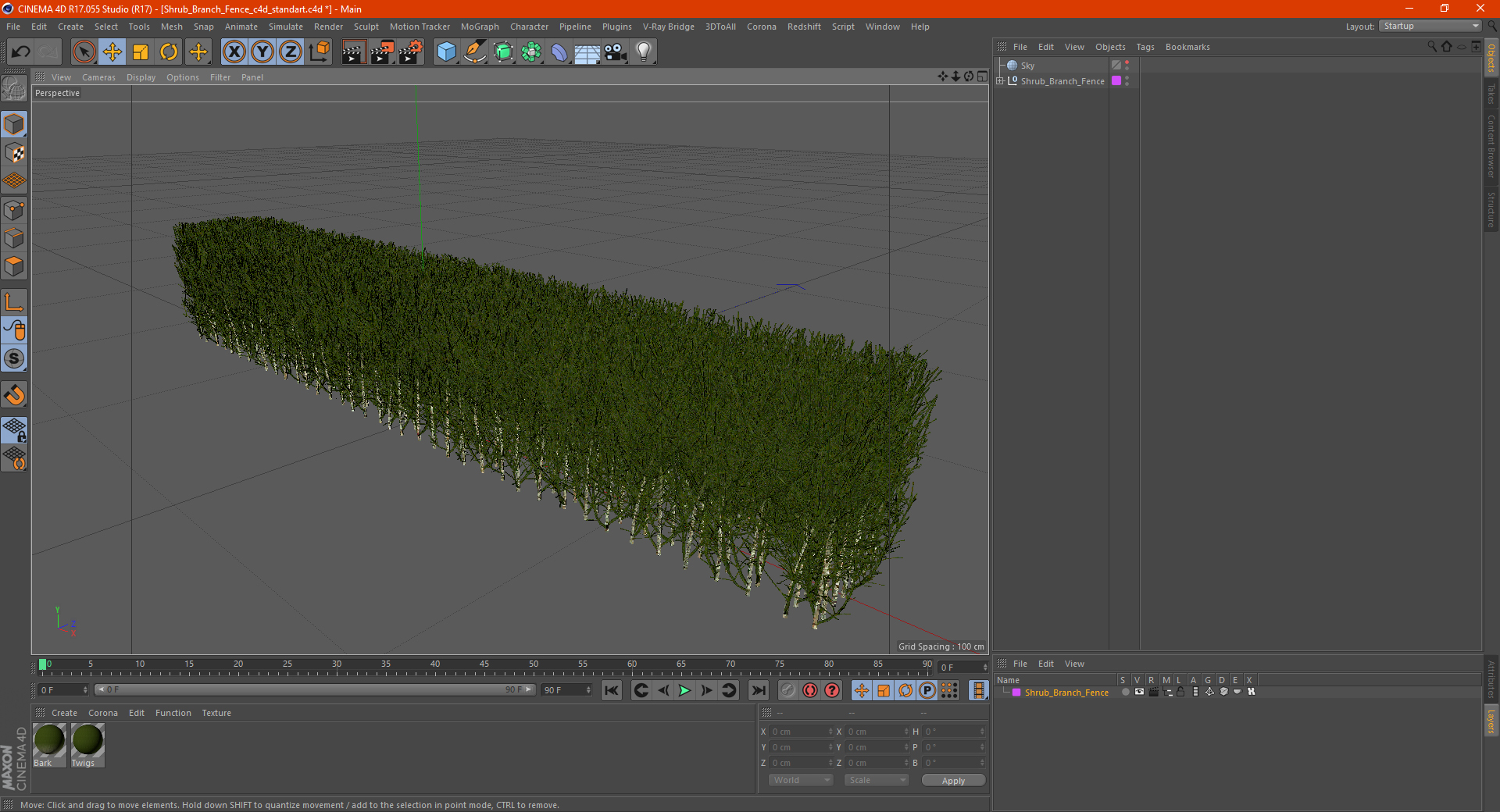Open the File menu
Screen dimensions: 1500x812
(x=13, y=27)
